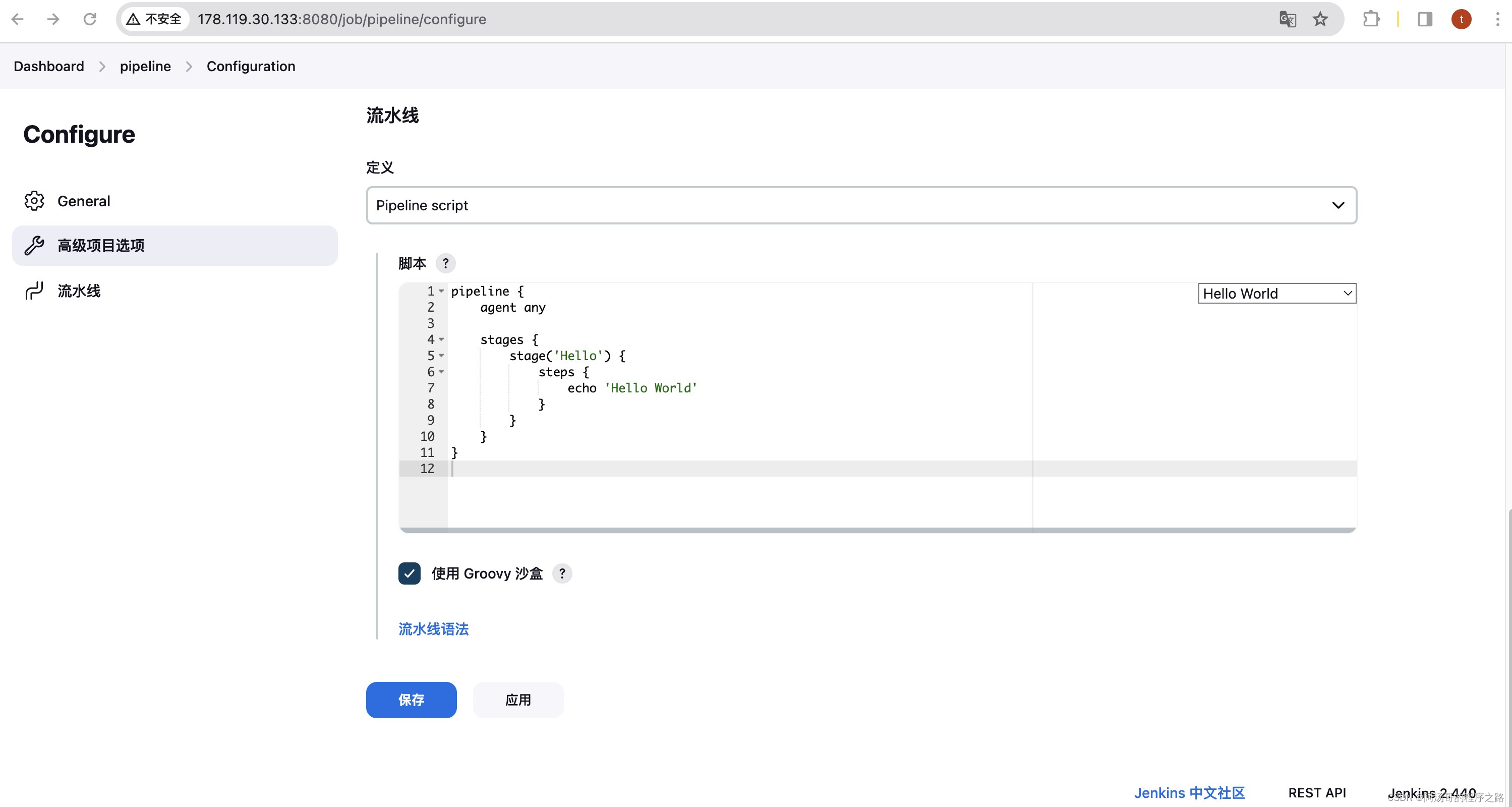Click the 'agent any' code line

click(x=512, y=308)
